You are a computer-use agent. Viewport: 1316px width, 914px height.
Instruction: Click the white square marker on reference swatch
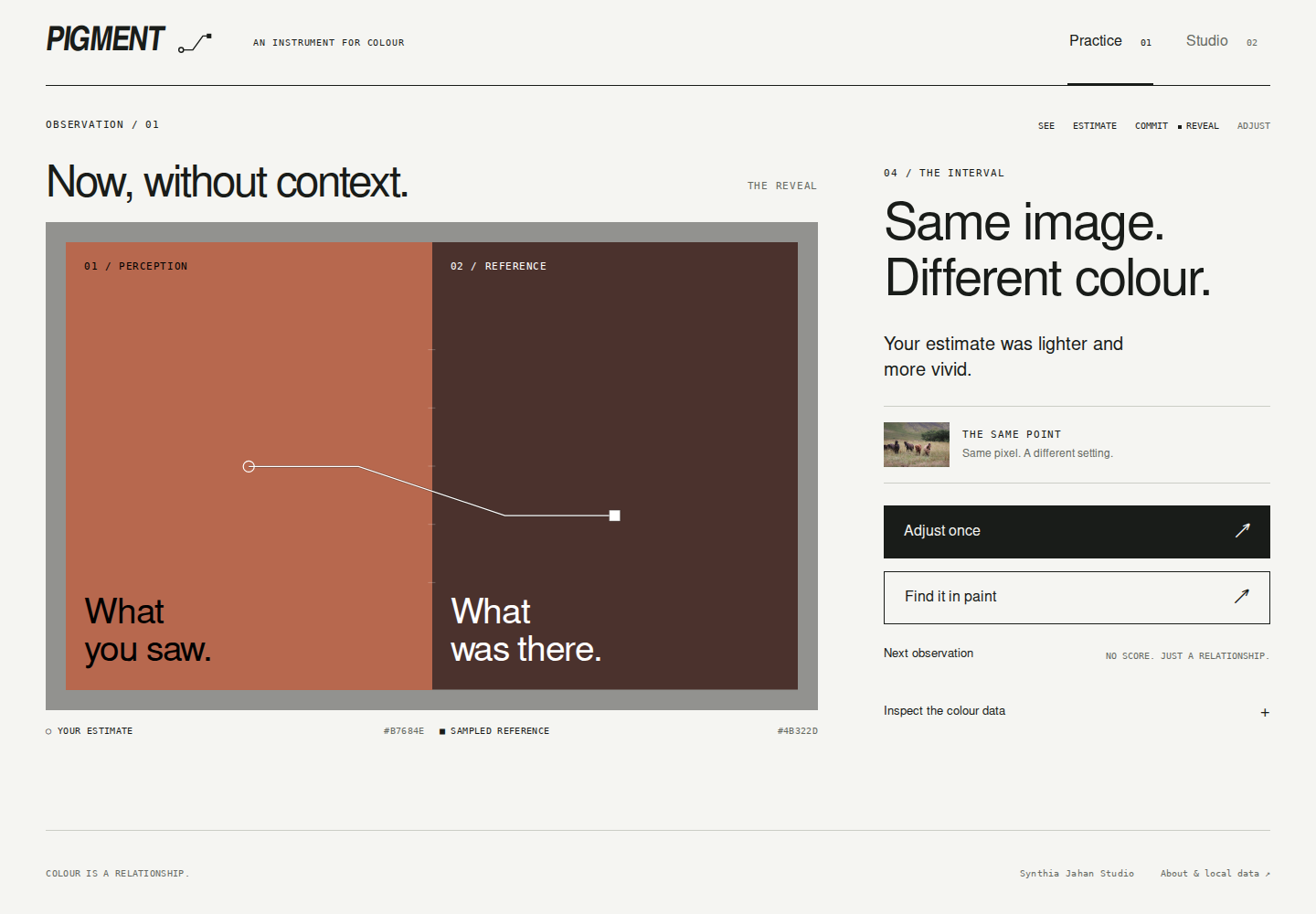[x=615, y=515]
